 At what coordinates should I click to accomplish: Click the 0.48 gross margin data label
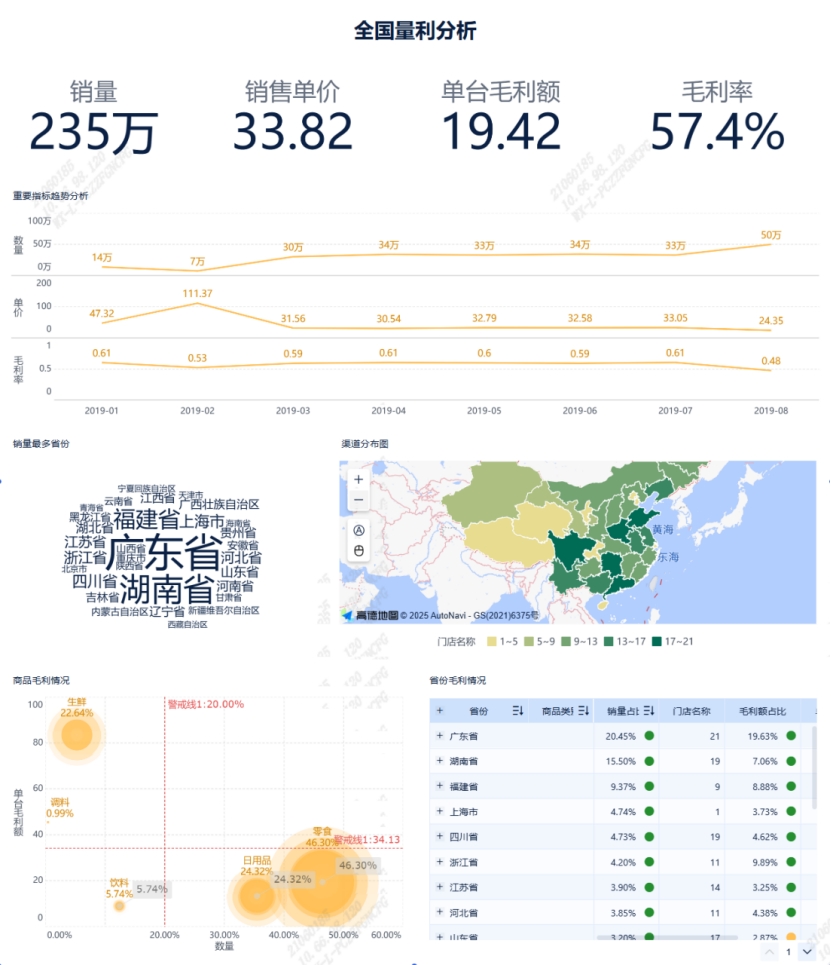pos(771,361)
